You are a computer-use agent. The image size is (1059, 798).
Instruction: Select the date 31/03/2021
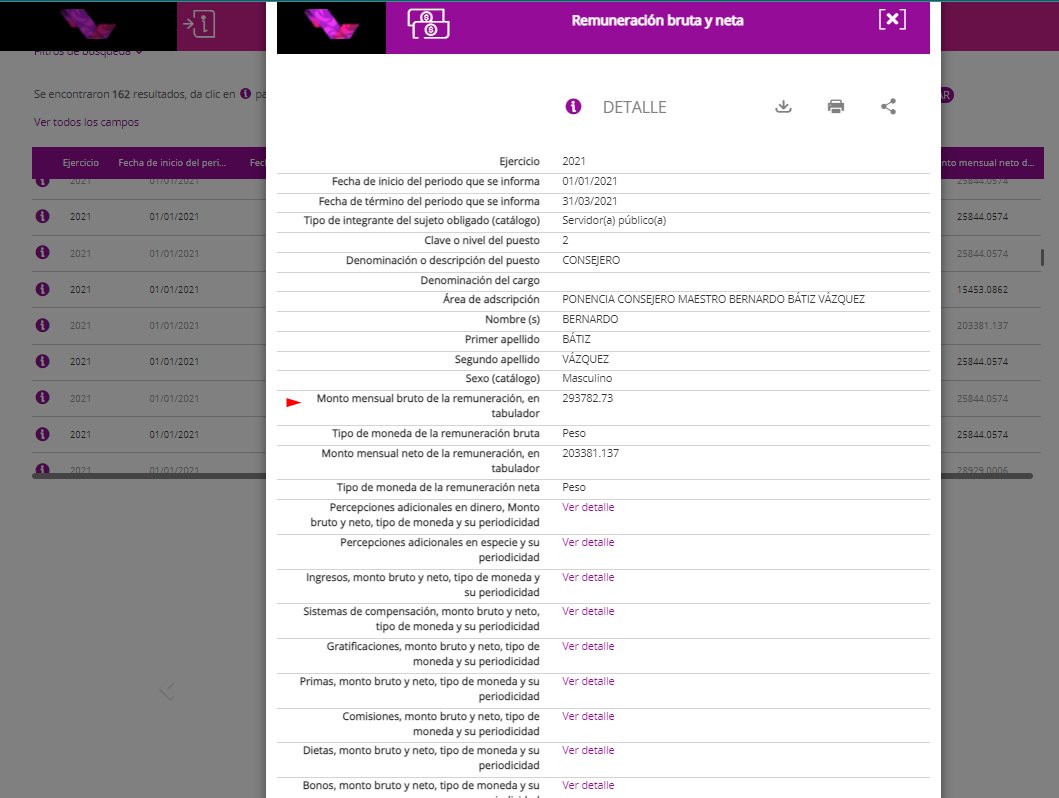point(590,201)
